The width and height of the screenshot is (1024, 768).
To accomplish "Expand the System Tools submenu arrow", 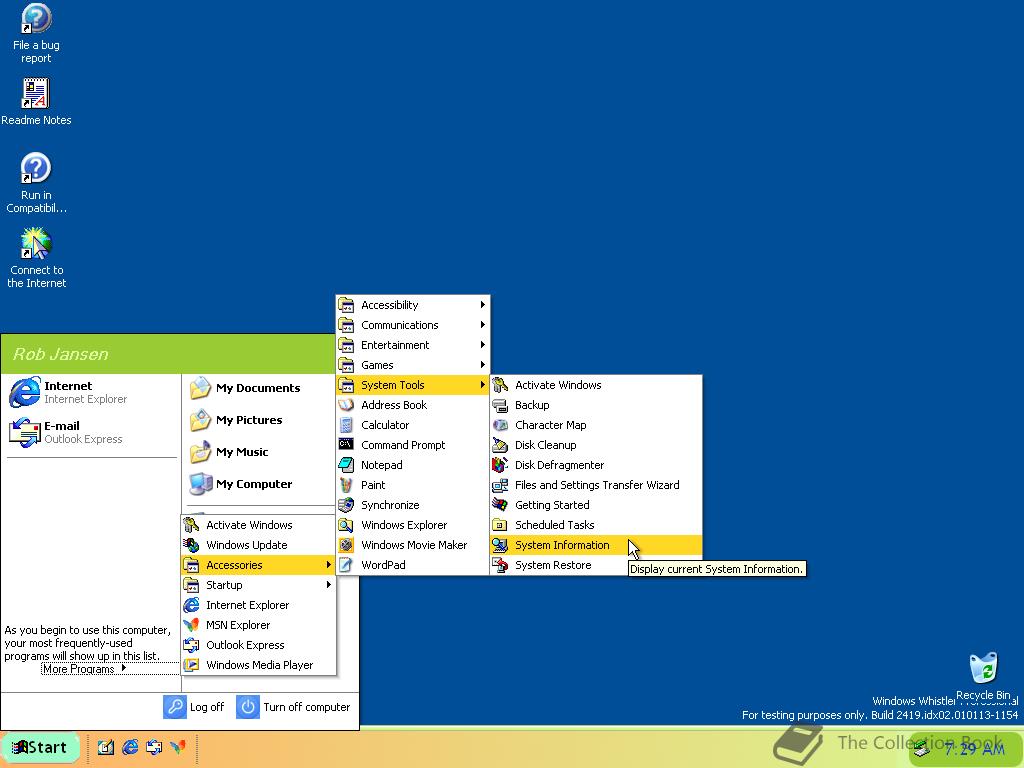I will pos(483,385).
